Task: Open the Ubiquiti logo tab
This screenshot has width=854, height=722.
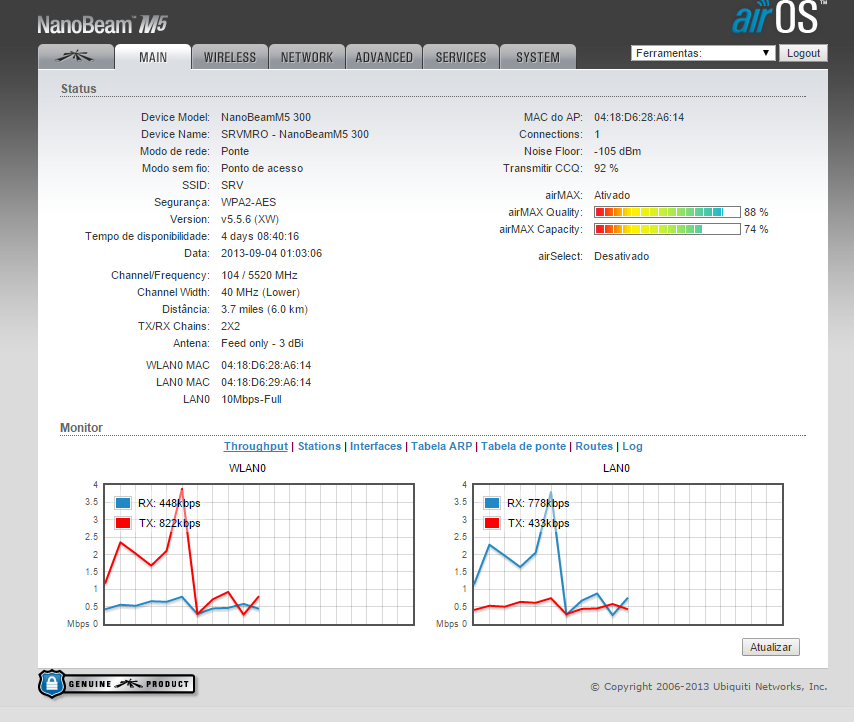Action: coord(76,57)
